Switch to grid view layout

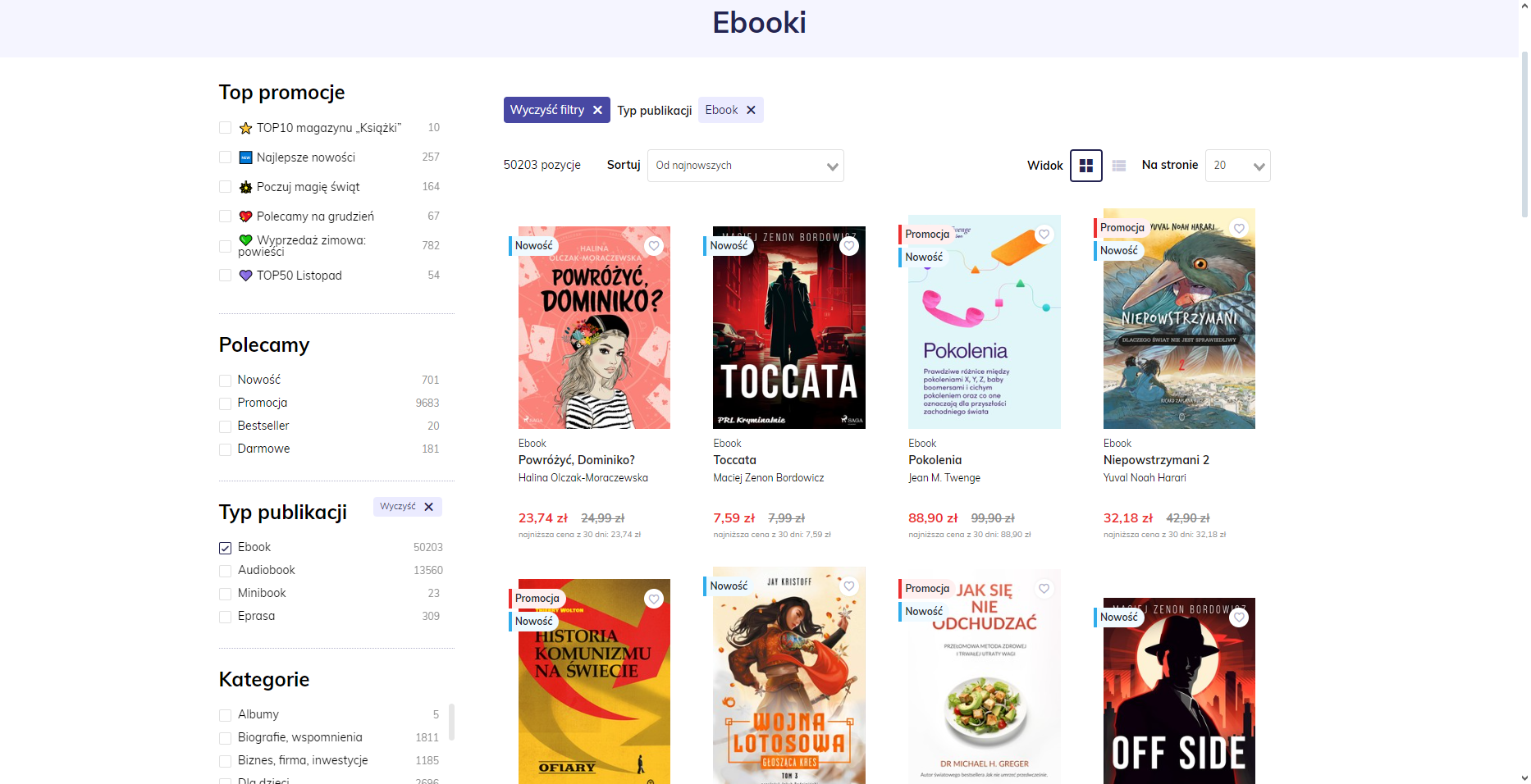(1086, 166)
